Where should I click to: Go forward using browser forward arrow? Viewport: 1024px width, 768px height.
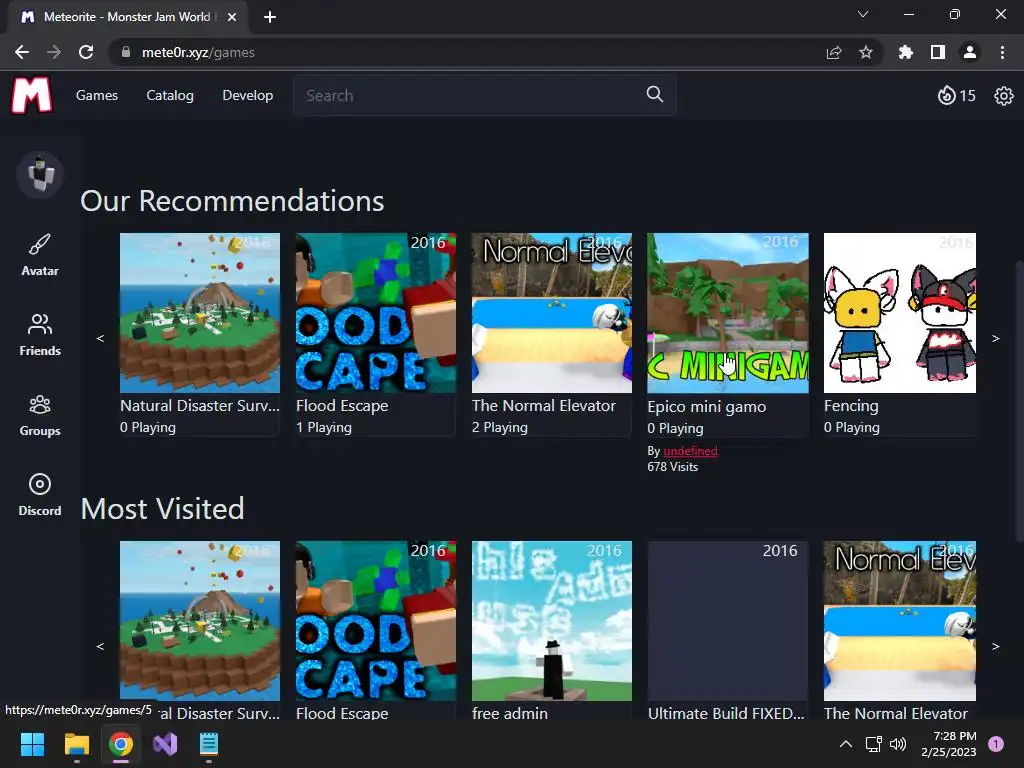pyautogui.click(x=54, y=52)
